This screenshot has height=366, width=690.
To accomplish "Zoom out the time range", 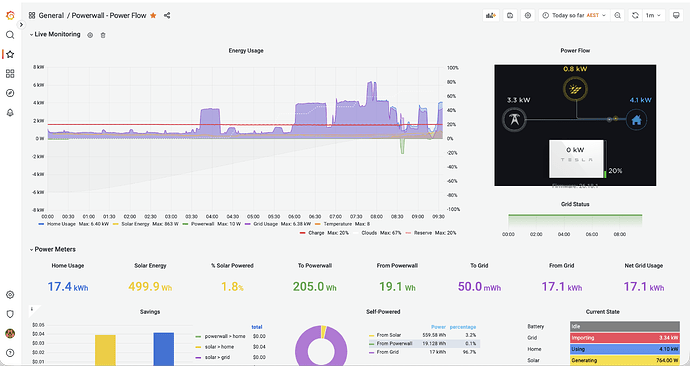I will pos(617,15).
